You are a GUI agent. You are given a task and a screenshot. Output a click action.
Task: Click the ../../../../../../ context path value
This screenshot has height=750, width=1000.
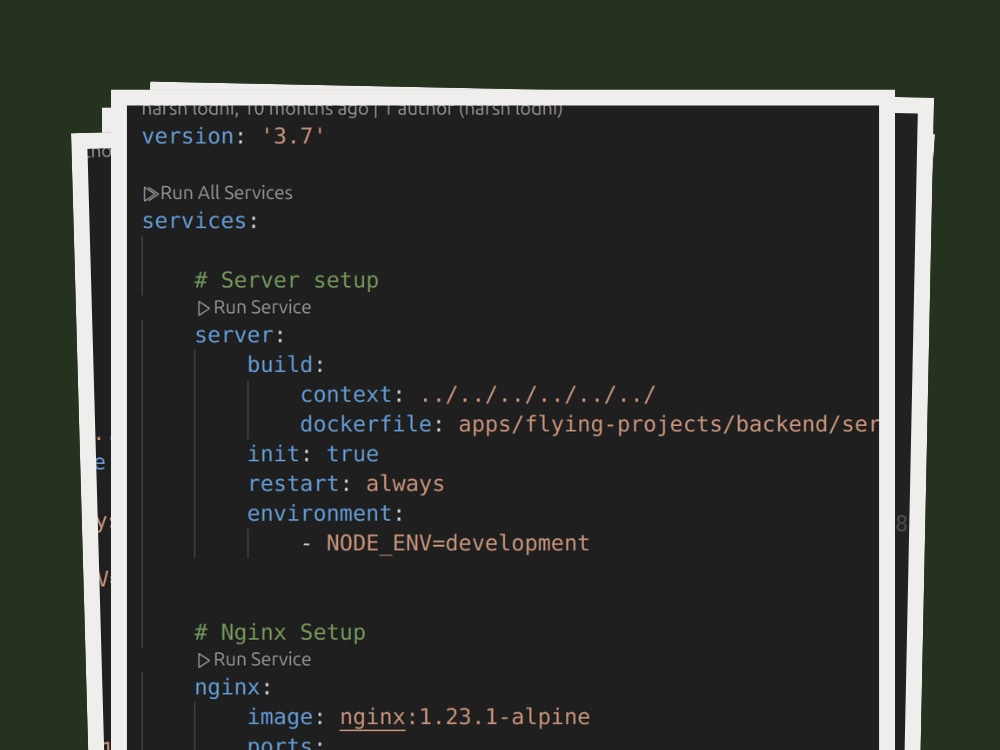point(538,395)
